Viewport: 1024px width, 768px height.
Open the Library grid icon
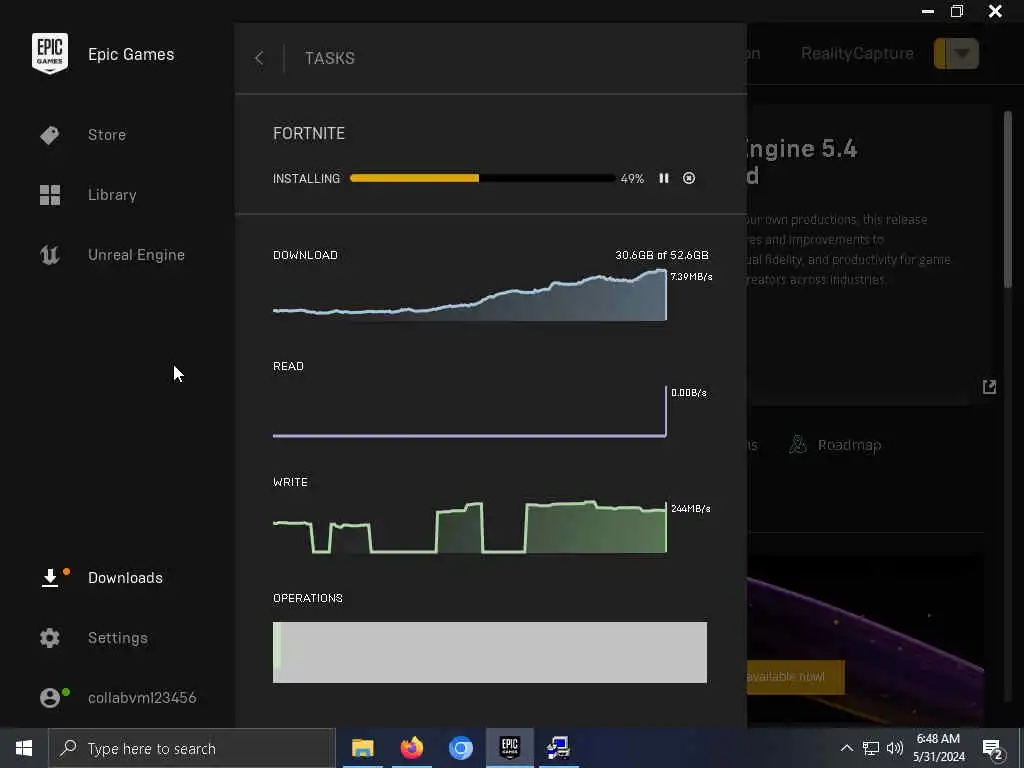click(x=50, y=195)
